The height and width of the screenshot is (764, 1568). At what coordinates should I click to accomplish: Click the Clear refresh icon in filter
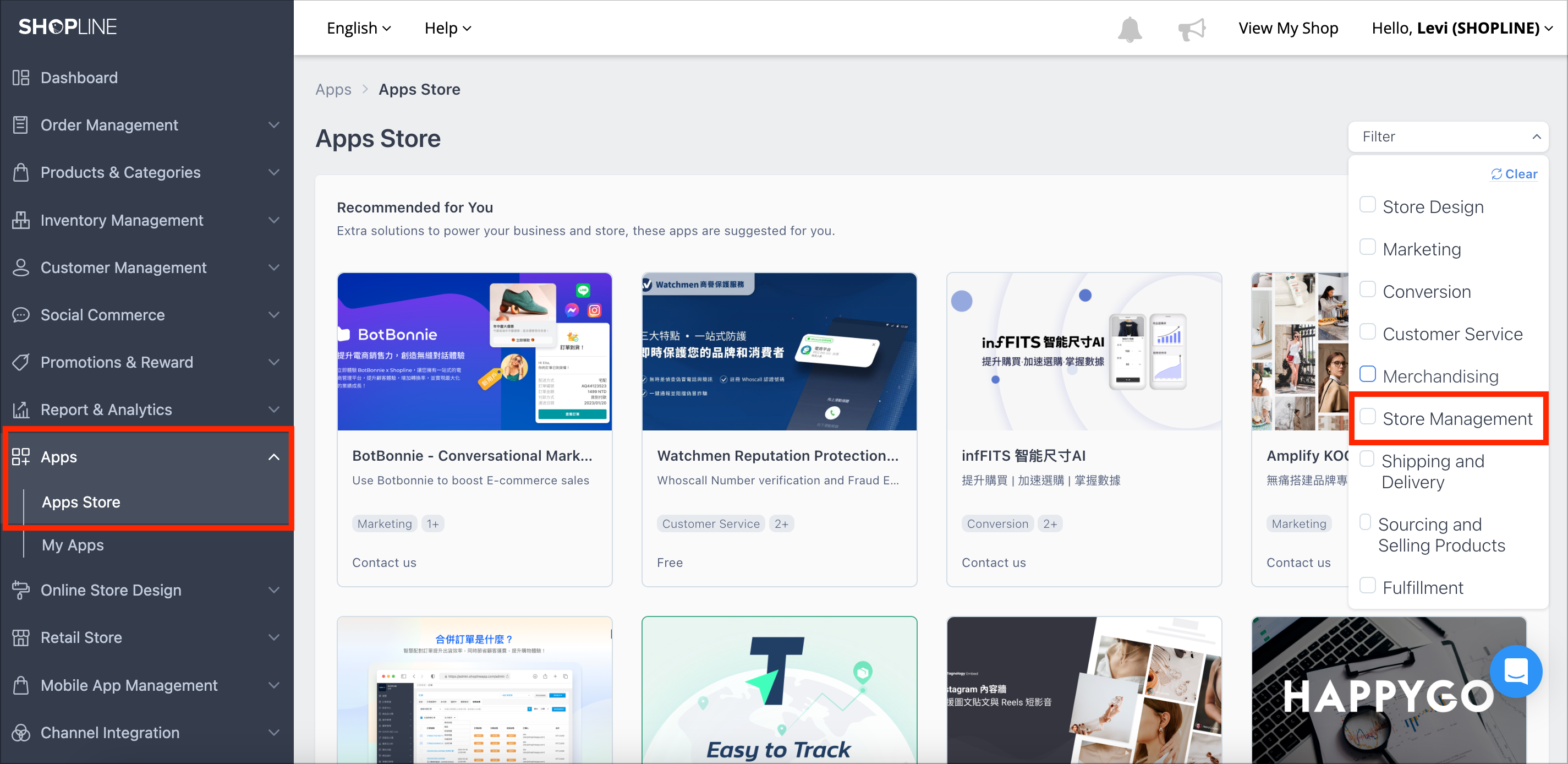click(x=1496, y=174)
